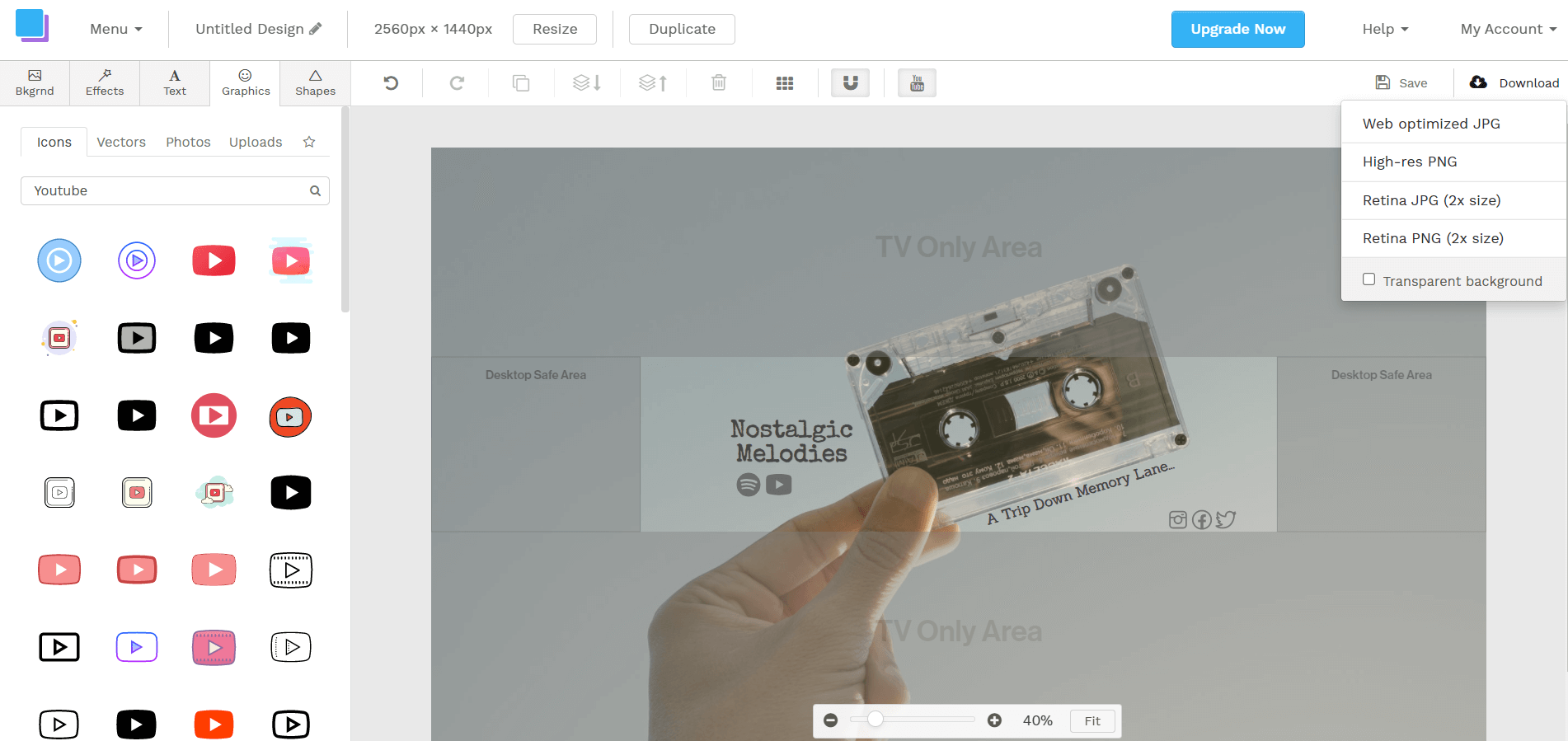Select the orange circle YouTube icon
Screen dimensions: 1568x741
point(290,417)
